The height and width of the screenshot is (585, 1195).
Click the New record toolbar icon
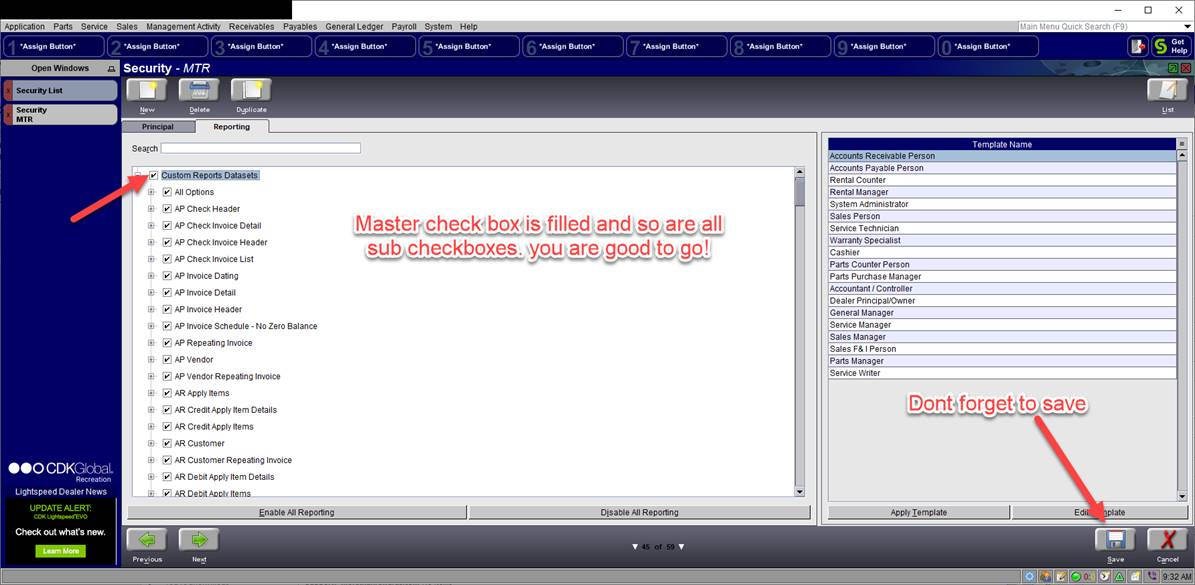point(146,91)
